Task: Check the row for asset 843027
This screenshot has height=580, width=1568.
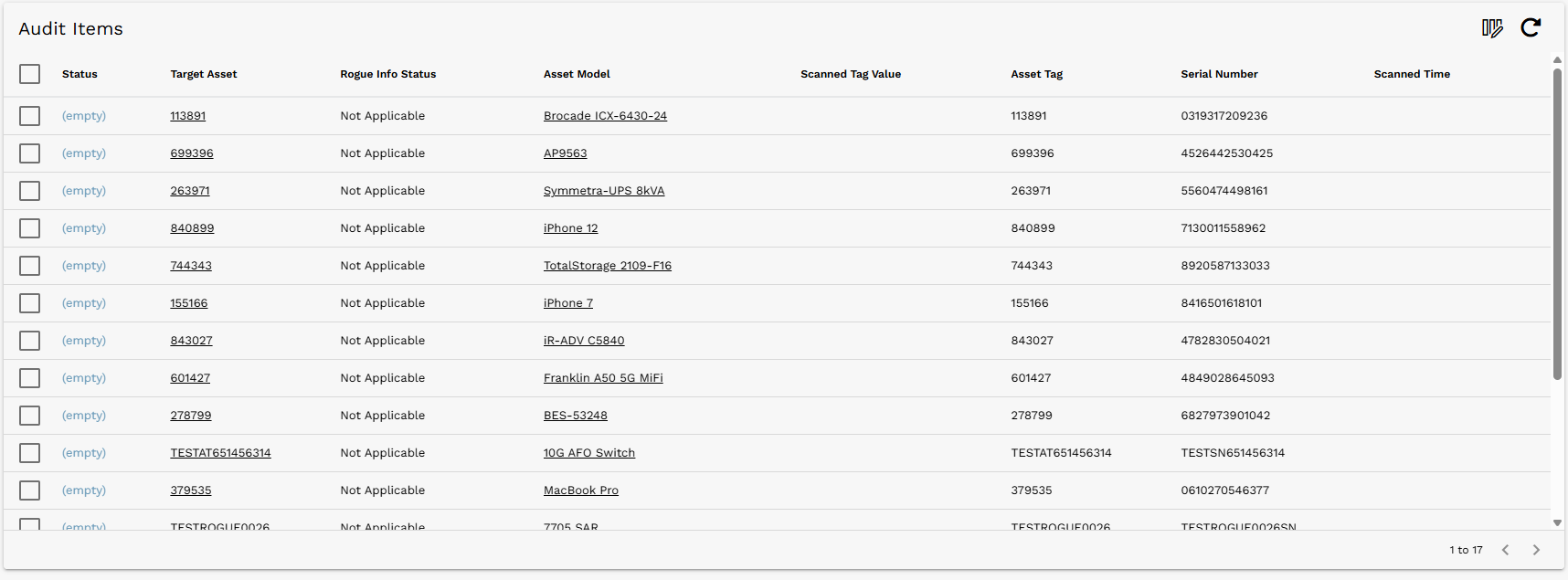Action: [30, 341]
